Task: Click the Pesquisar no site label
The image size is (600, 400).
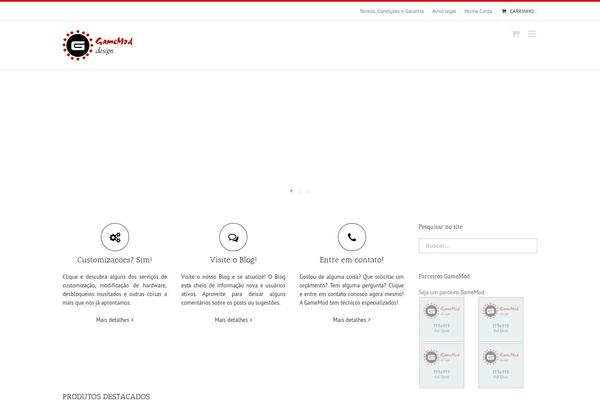Action: click(x=440, y=227)
